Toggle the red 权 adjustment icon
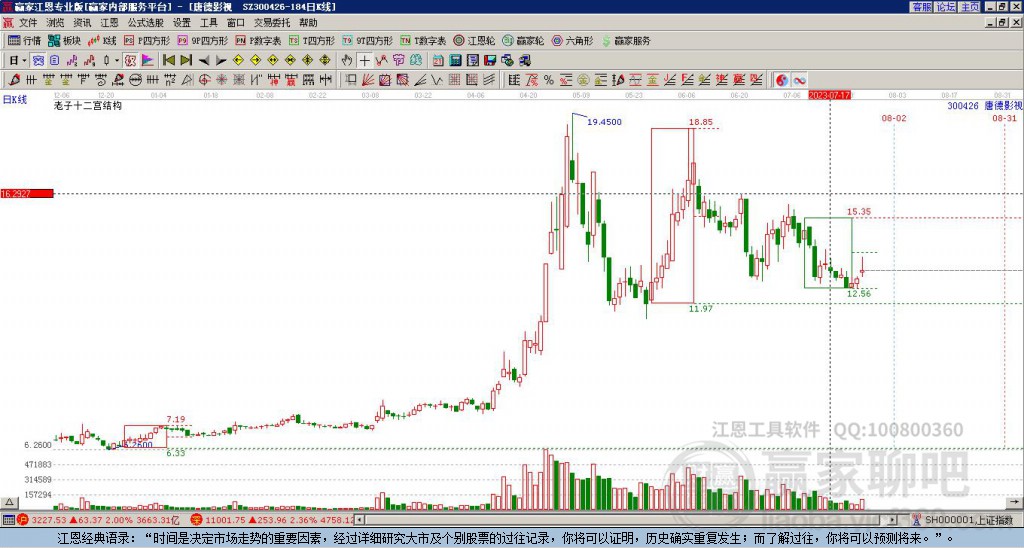Viewport: 1024px width, 548px height. 130,61
